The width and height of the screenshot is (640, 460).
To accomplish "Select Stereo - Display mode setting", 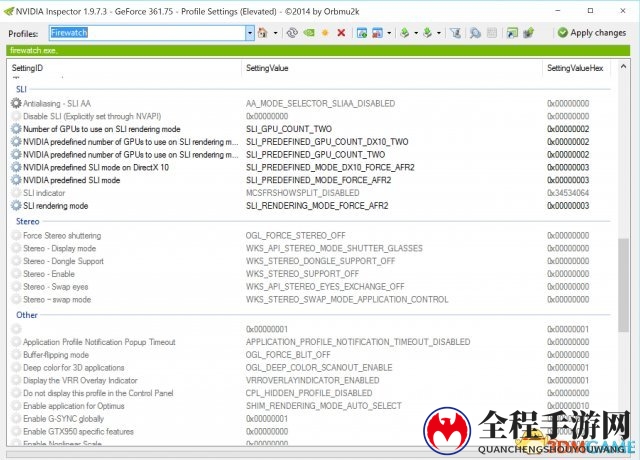I will coord(60,248).
